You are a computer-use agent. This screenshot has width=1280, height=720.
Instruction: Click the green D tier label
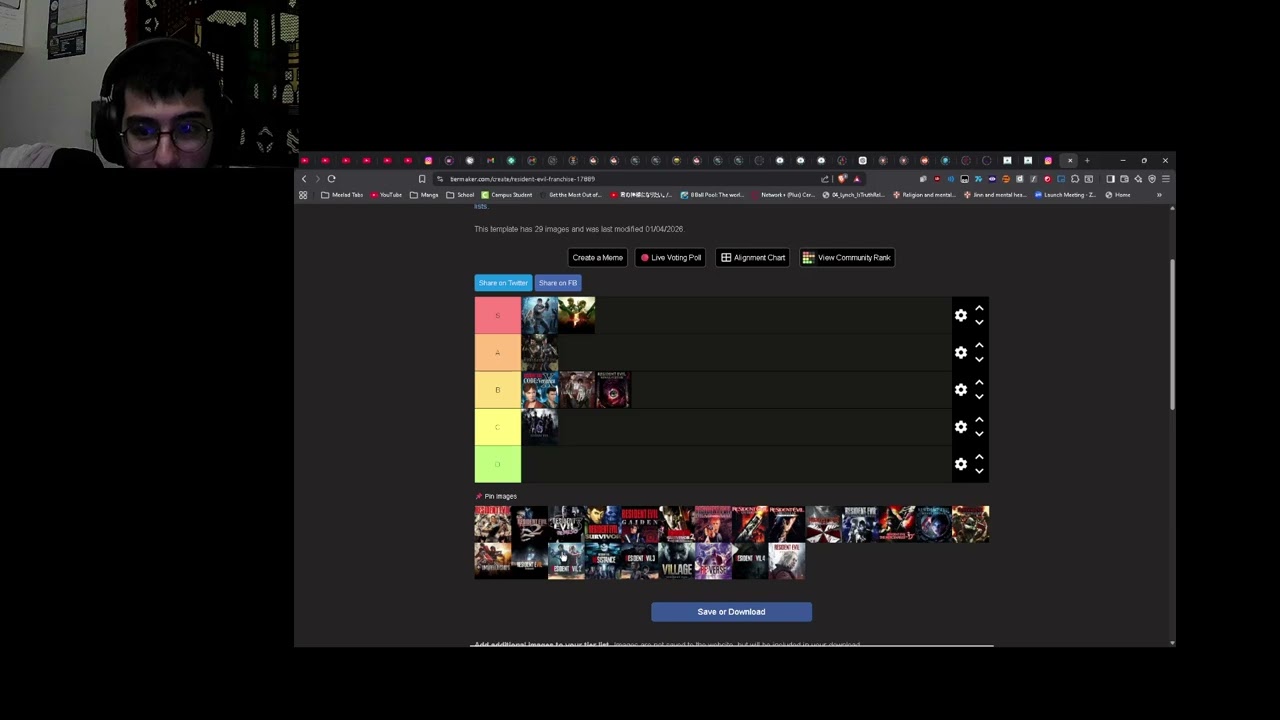point(497,464)
